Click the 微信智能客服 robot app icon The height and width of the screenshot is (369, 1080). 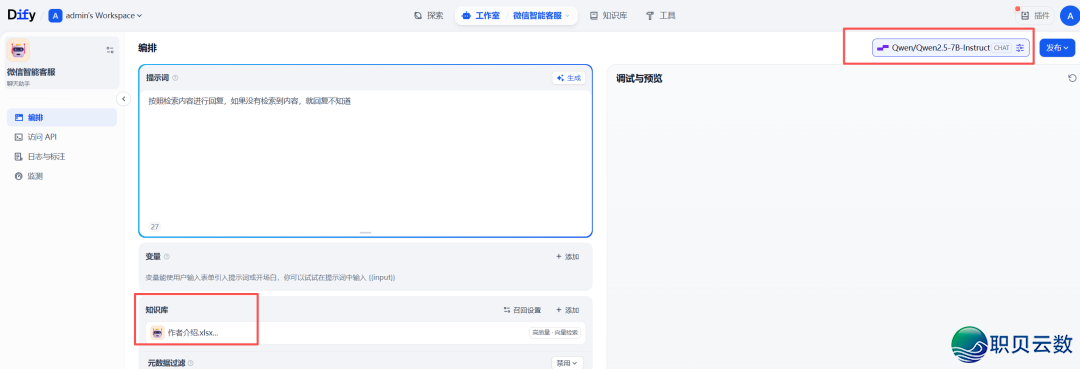point(18,50)
